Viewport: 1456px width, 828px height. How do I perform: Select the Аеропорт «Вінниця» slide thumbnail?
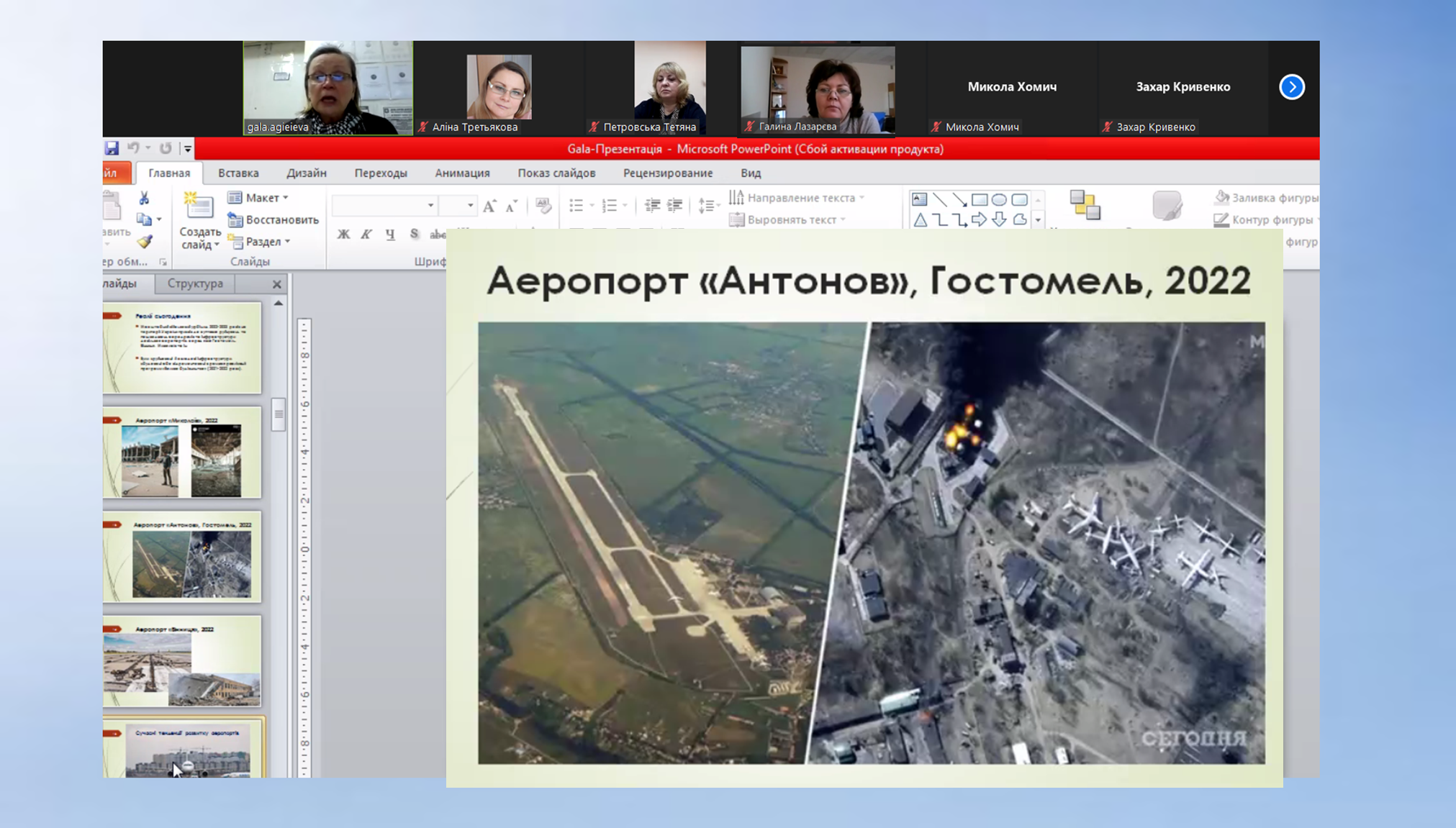(x=182, y=661)
